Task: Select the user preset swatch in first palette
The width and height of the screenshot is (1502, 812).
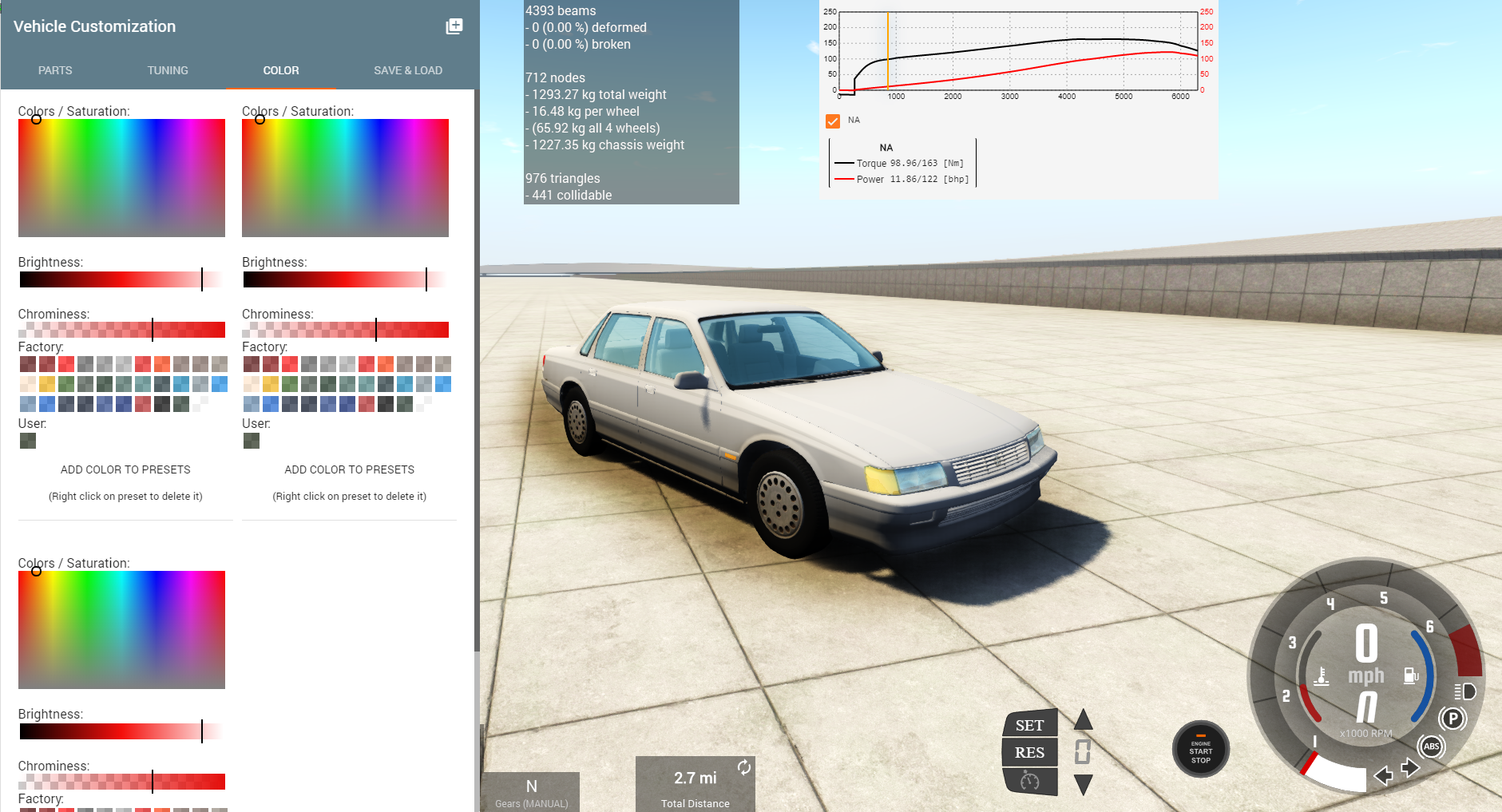Action: click(28, 441)
